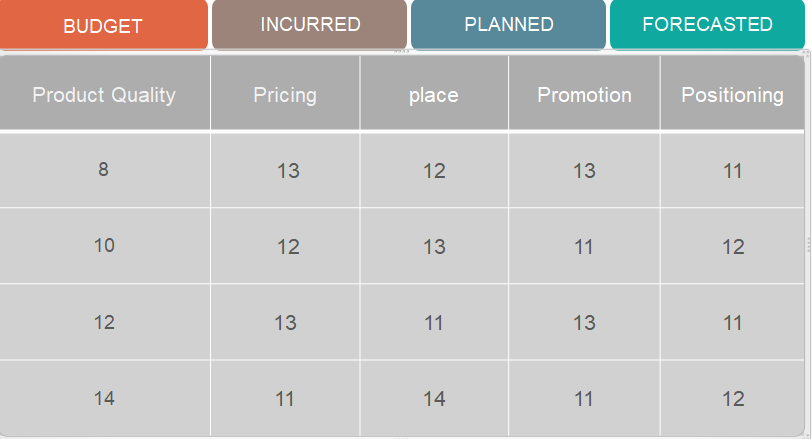
Task: Switch to the BUDGET tab
Action: 103,25
